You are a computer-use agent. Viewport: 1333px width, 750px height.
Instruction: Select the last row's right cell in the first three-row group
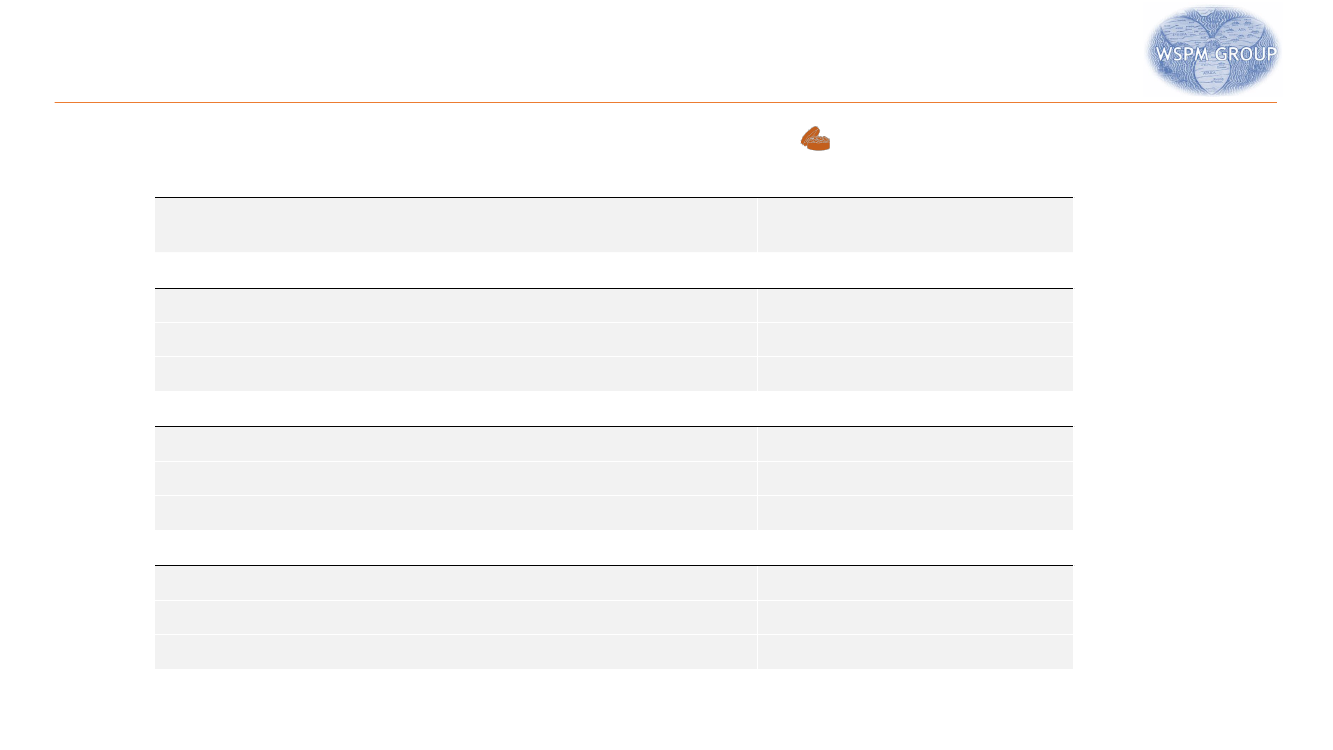click(915, 374)
